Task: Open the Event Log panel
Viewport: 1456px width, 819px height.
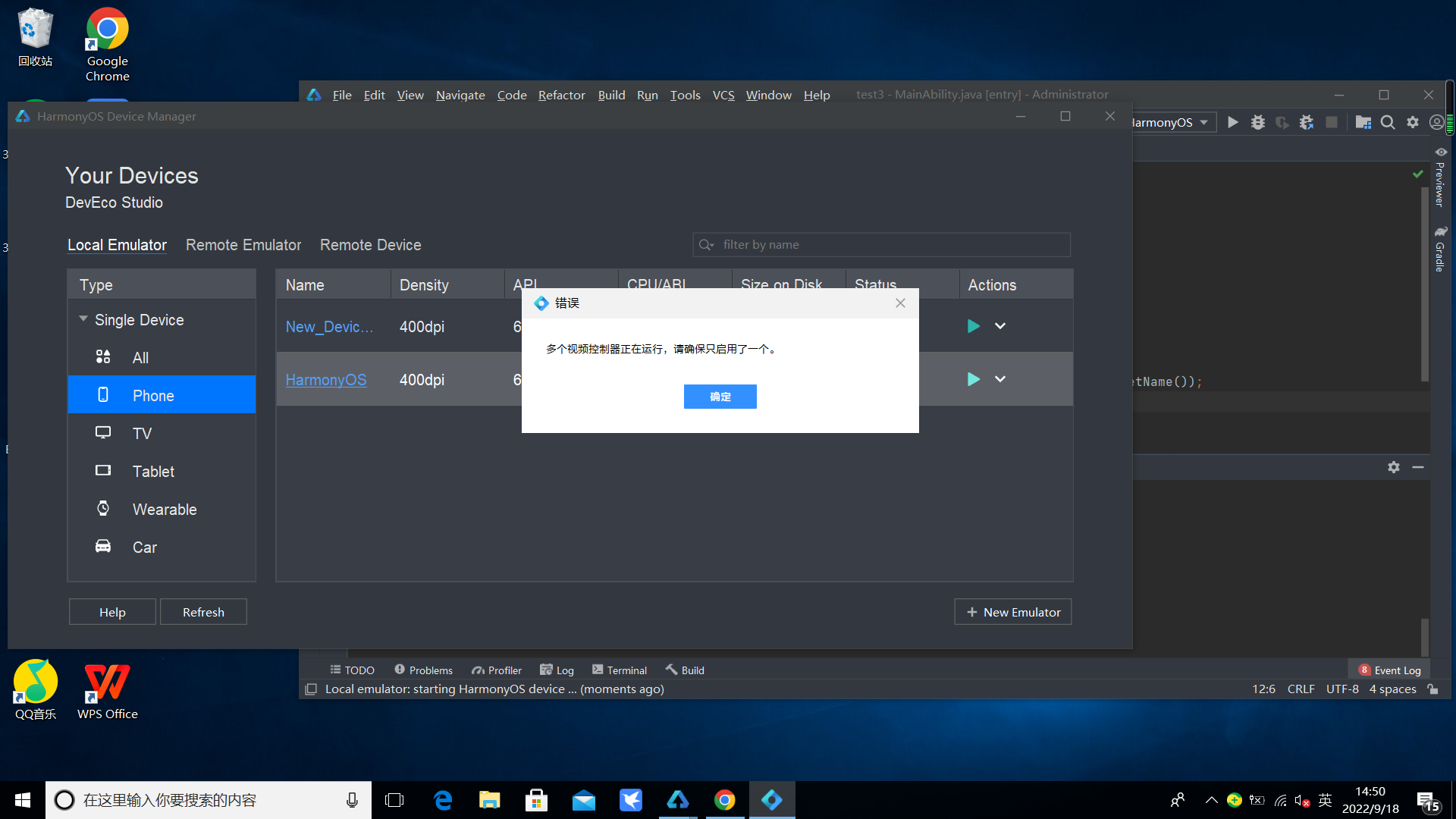Action: point(1390,670)
